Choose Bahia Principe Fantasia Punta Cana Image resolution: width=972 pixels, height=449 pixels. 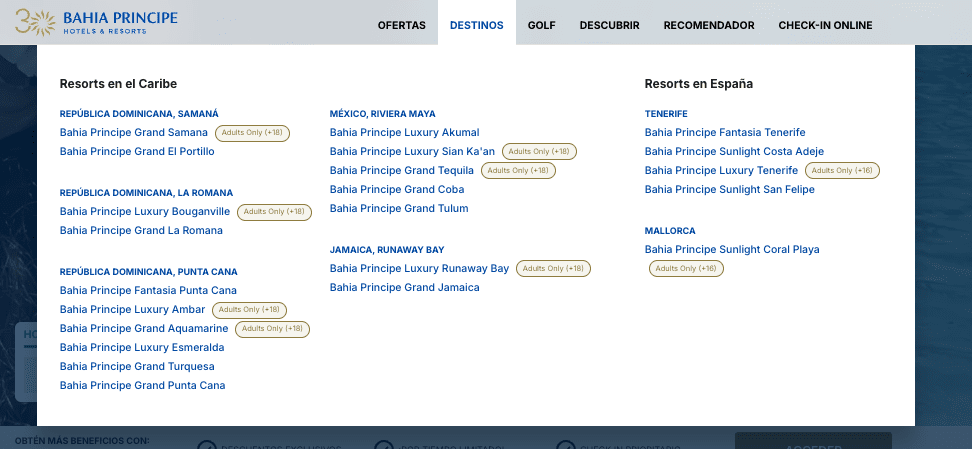pyautogui.click(x=148, y=291)
